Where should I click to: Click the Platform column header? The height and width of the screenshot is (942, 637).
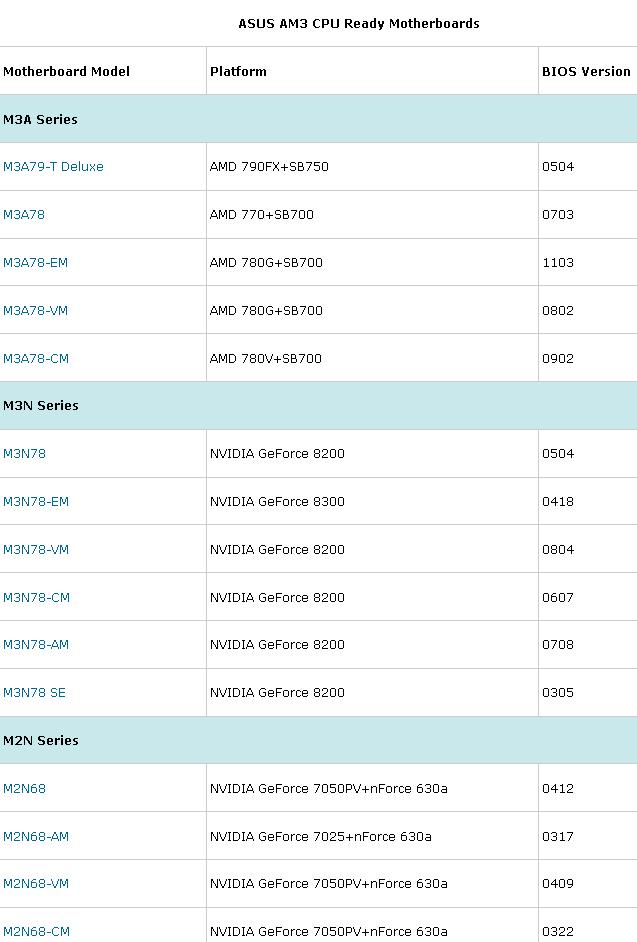pyautogui.click(x=238, y=71)
